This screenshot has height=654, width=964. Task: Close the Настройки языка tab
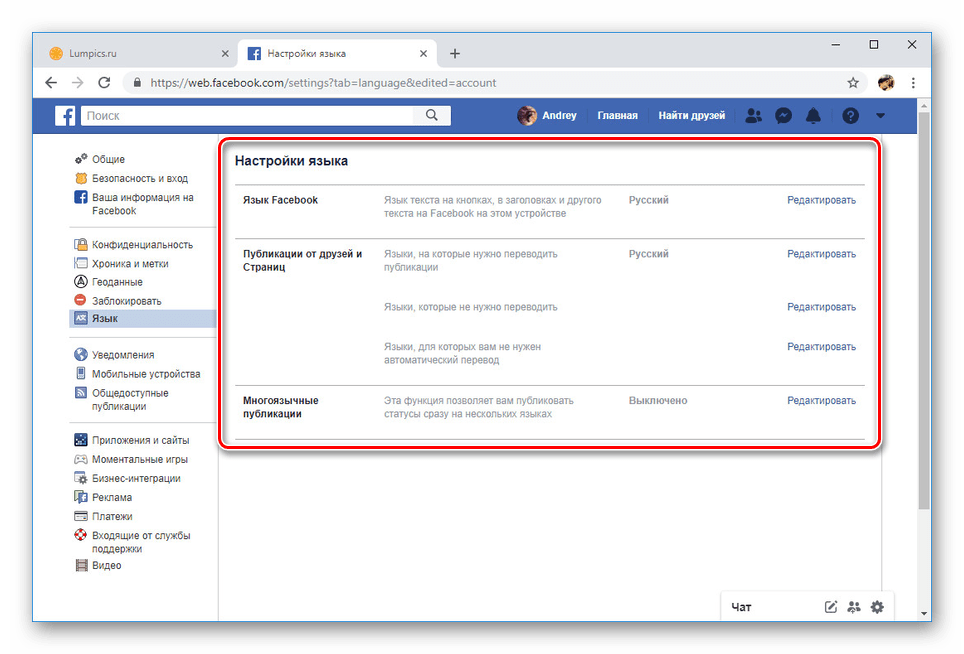(424, 53)
